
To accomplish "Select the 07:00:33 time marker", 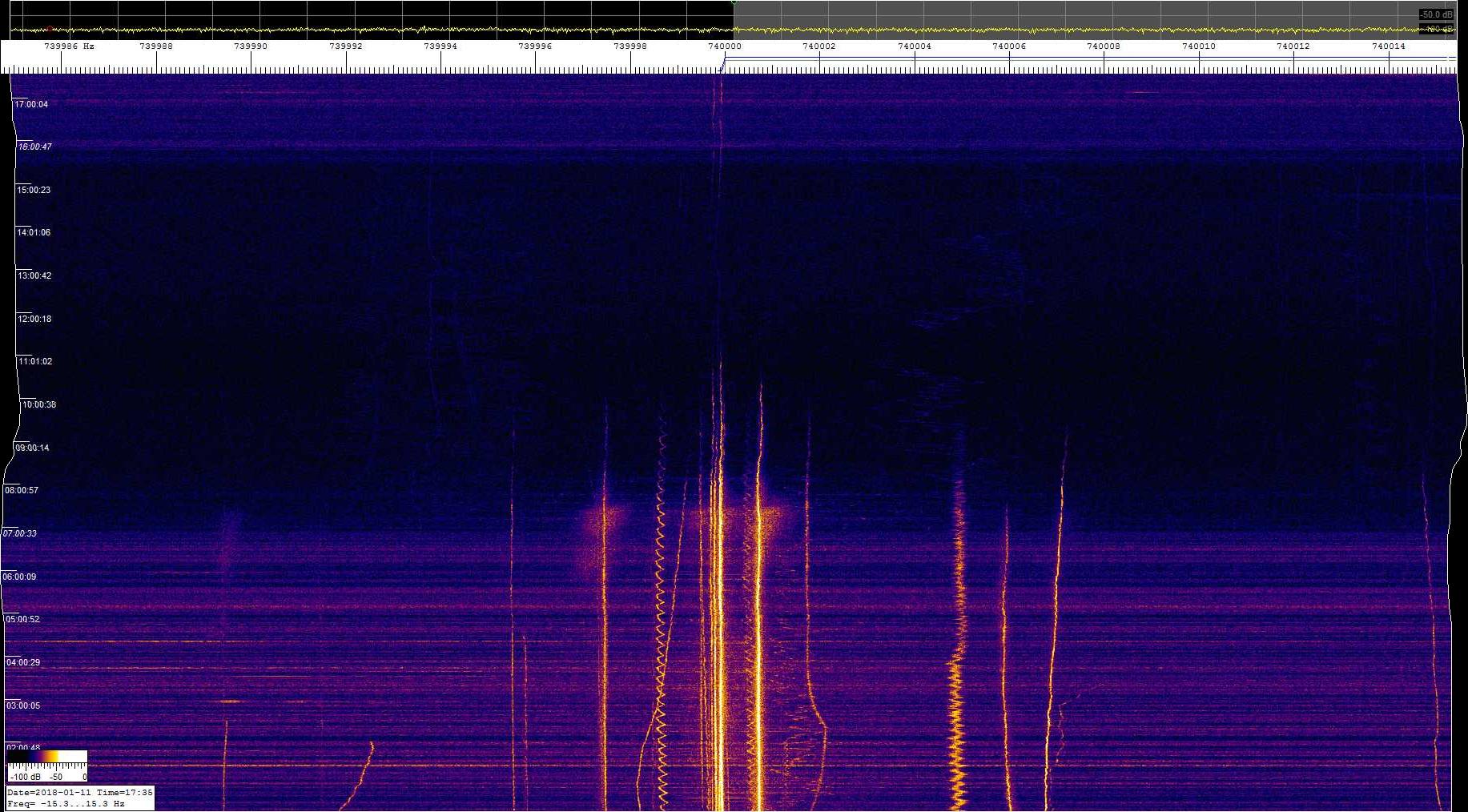I will tap(19, 533).
